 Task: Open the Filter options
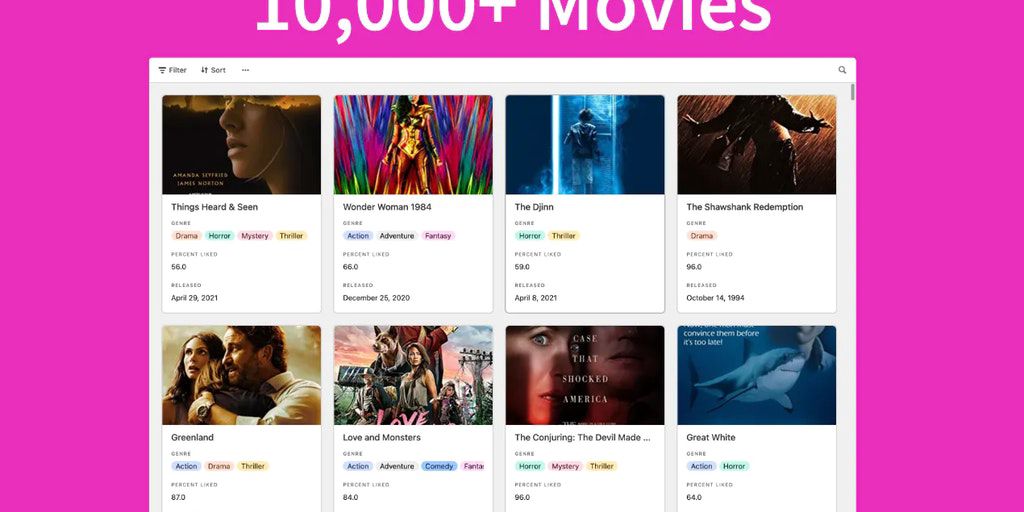coord(172,70)
